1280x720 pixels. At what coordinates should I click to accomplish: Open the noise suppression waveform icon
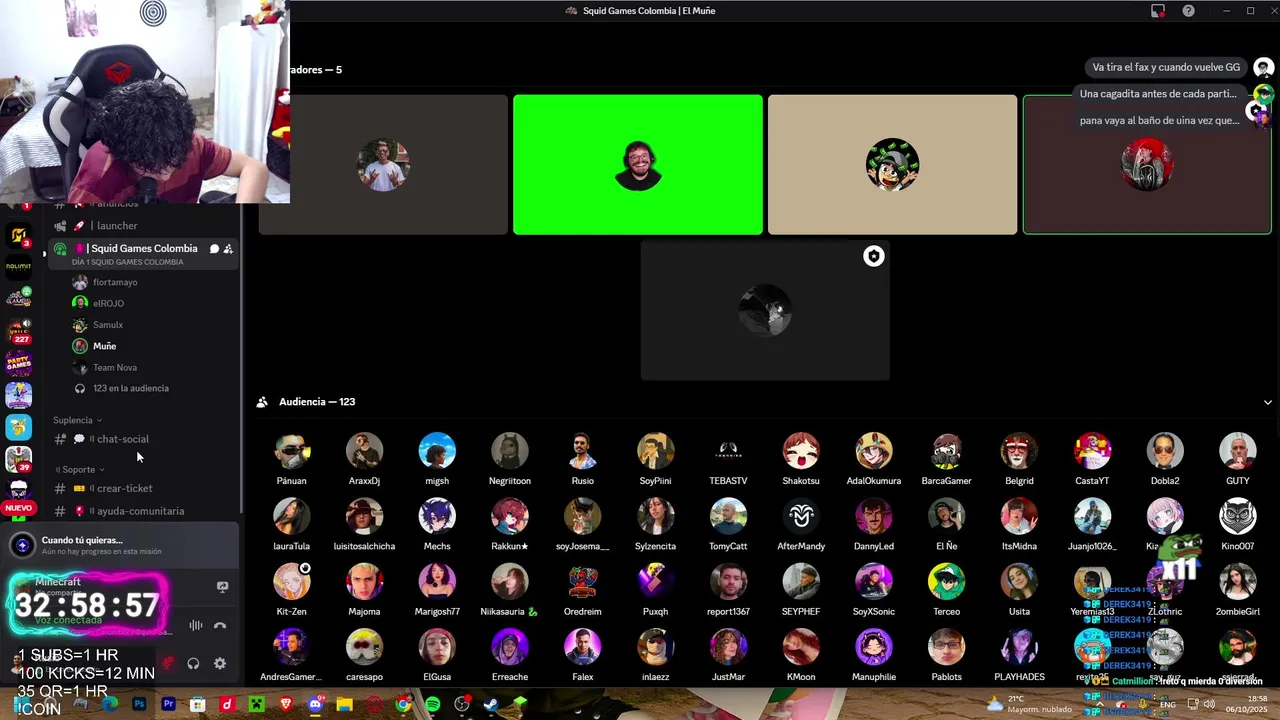coord(196,626)
